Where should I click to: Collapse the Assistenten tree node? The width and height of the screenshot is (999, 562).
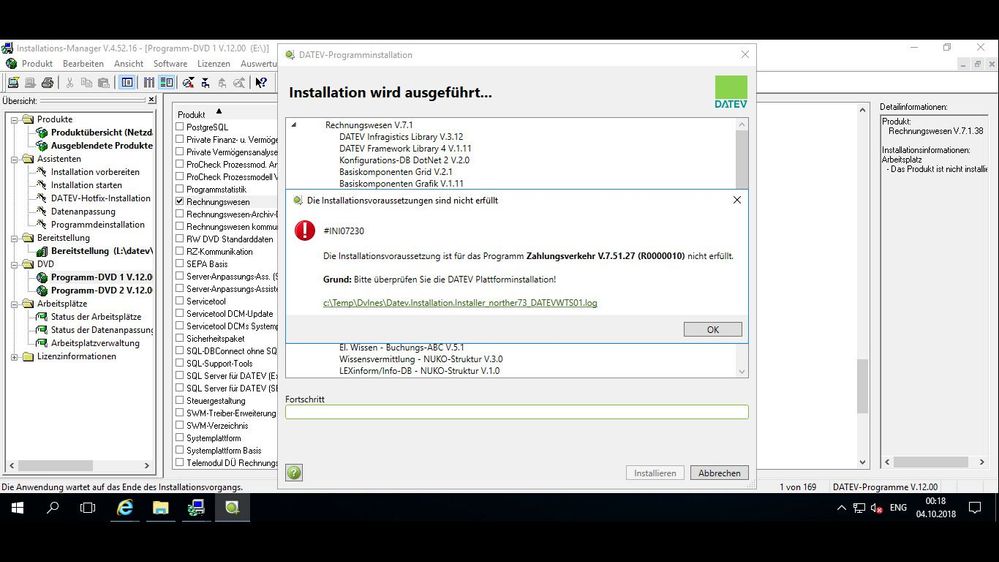pyautogui.click(x=14, y=159)
